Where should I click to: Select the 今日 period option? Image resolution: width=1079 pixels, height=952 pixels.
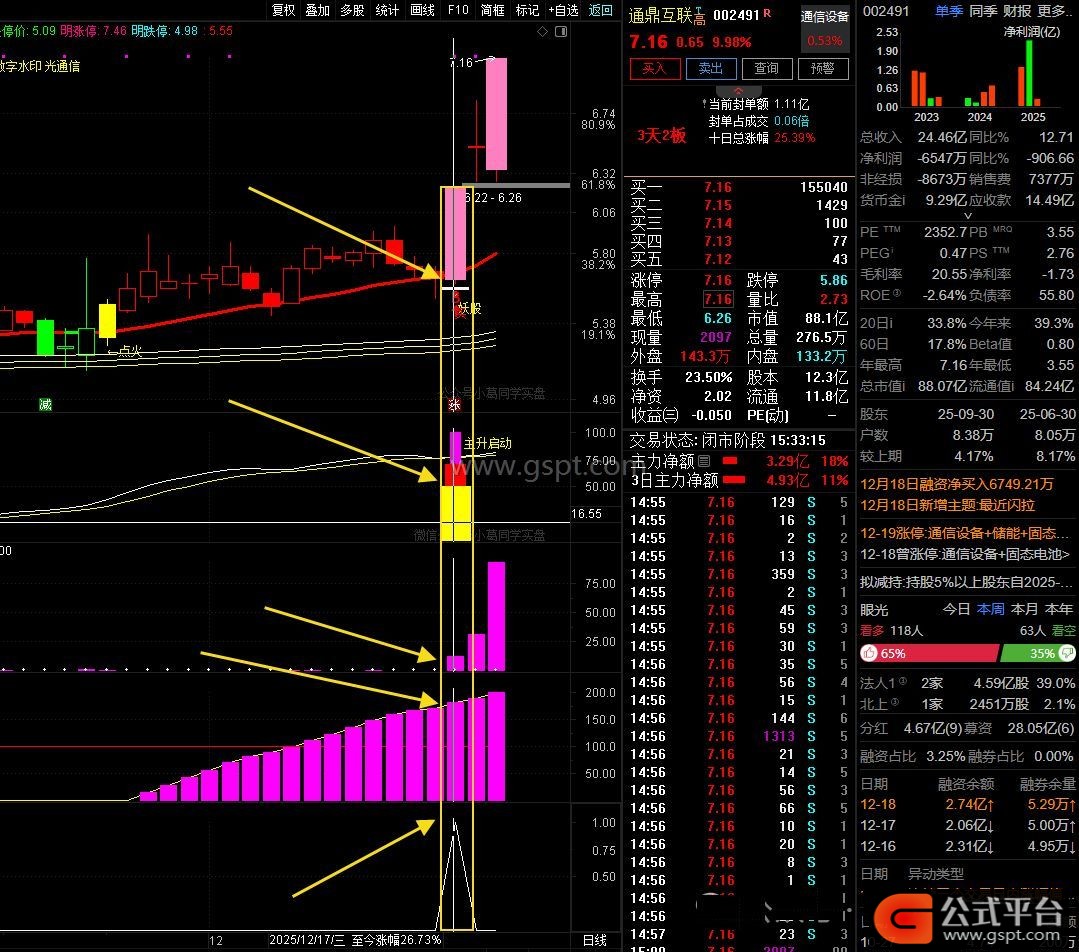[x=956, y=609]
